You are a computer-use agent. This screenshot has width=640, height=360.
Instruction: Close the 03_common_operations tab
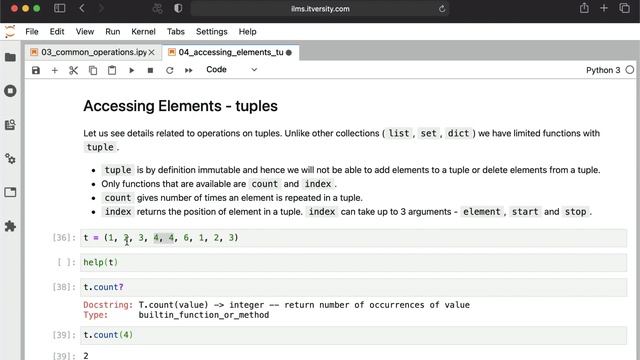pos(151,52)
